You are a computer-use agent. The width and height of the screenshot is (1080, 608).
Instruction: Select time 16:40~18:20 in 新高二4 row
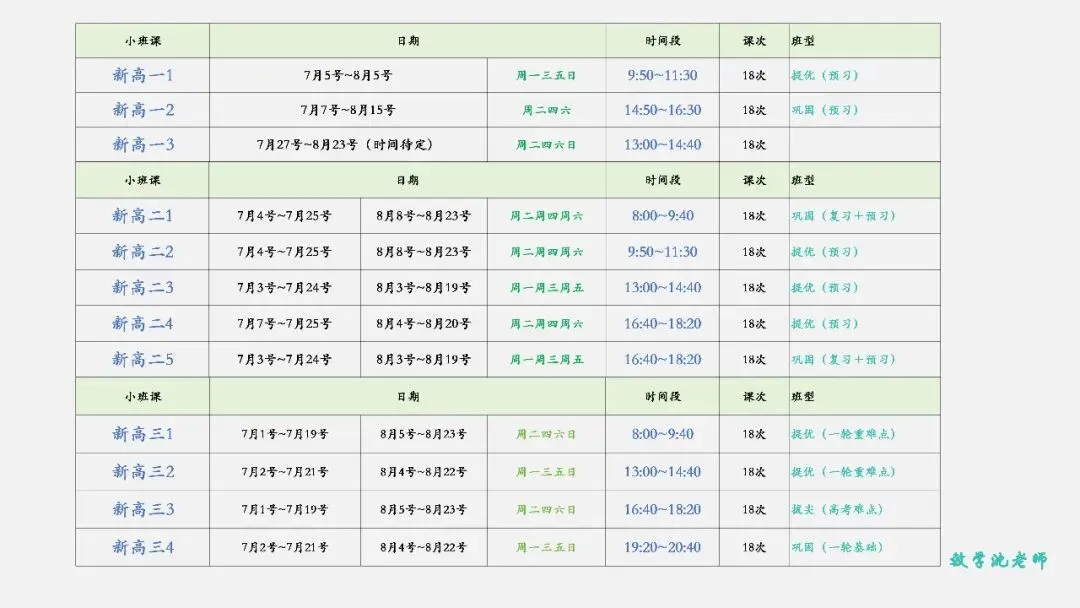click(x=662, y=324)
